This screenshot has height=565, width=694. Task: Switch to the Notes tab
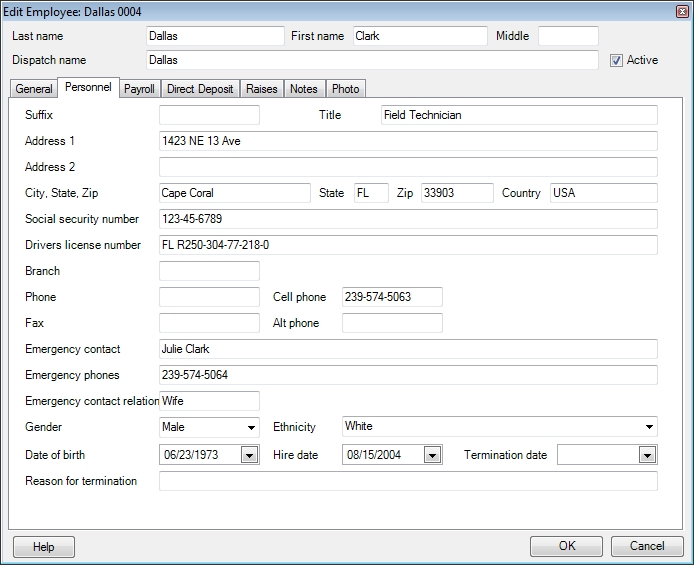[x=304, y=89]
